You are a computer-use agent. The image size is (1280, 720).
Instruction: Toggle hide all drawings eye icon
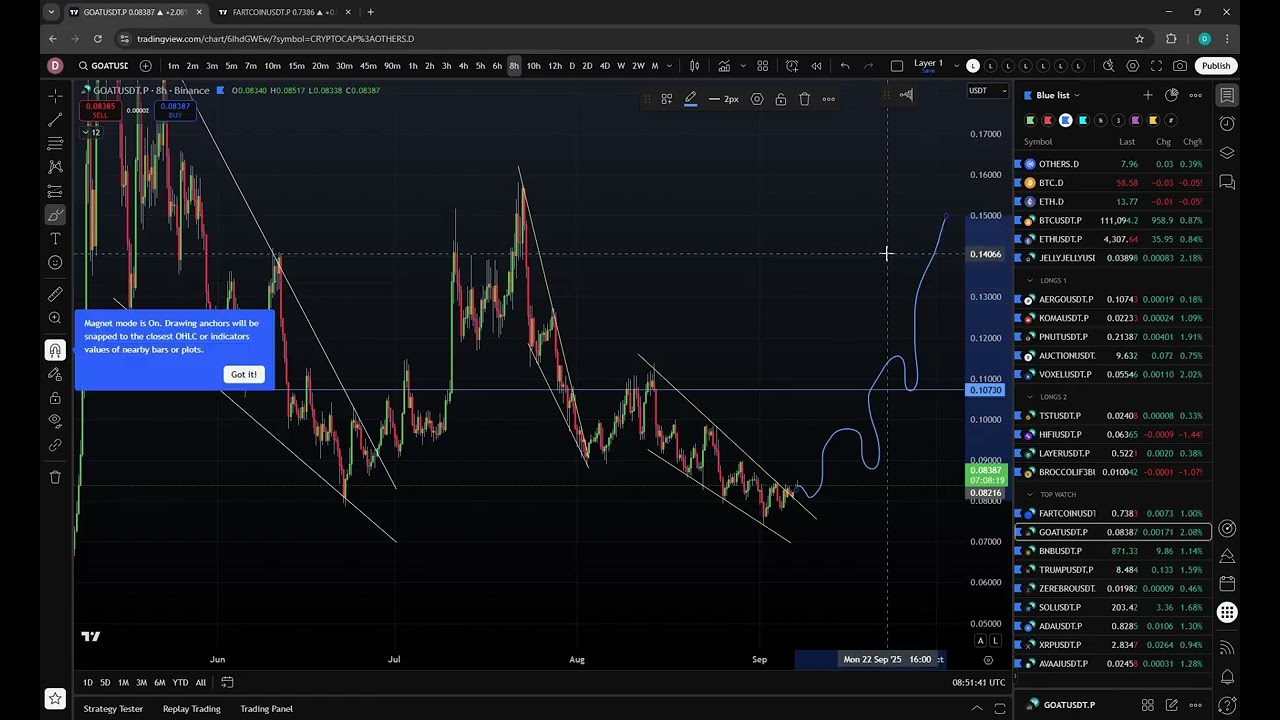(x=55, y=421)
